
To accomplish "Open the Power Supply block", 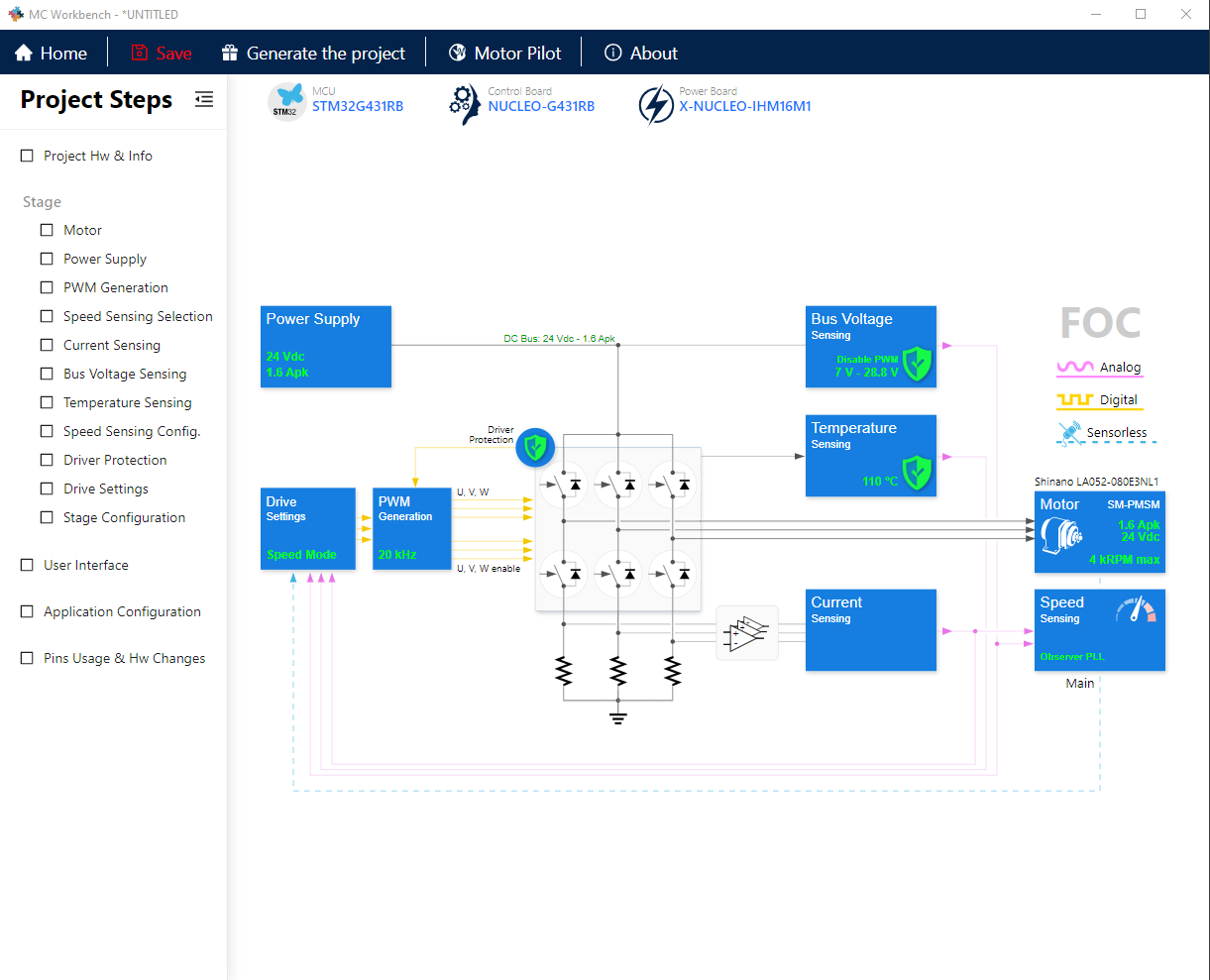I will [326, 347].
